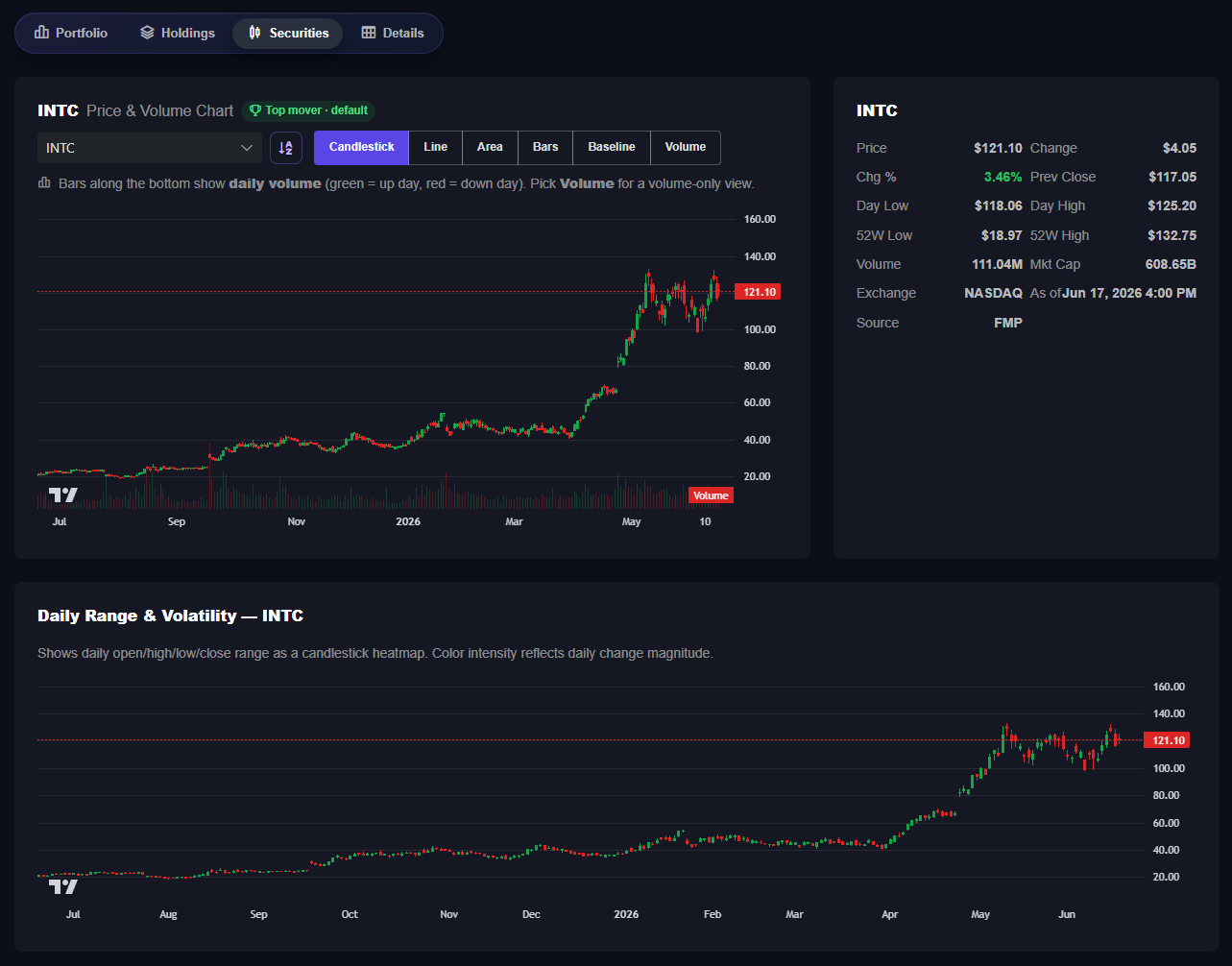Click the TradingView logo on price chart
This screenshot has width=1232, height=966.
63,495
